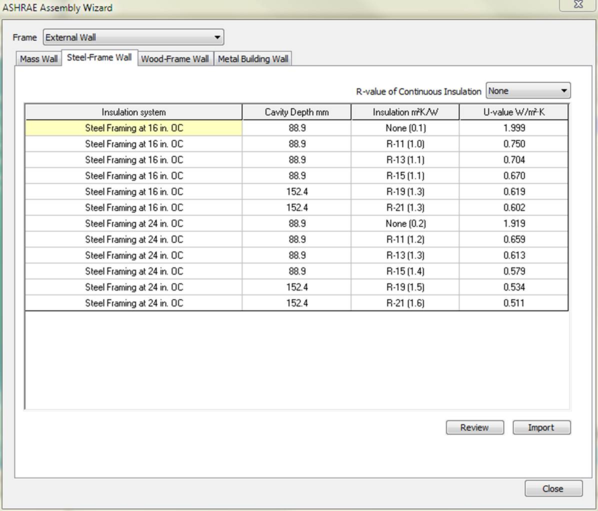Click the Insulation m²K/W column header
The width and height of the screenshot is (598, 511).
tap(405, 112)
